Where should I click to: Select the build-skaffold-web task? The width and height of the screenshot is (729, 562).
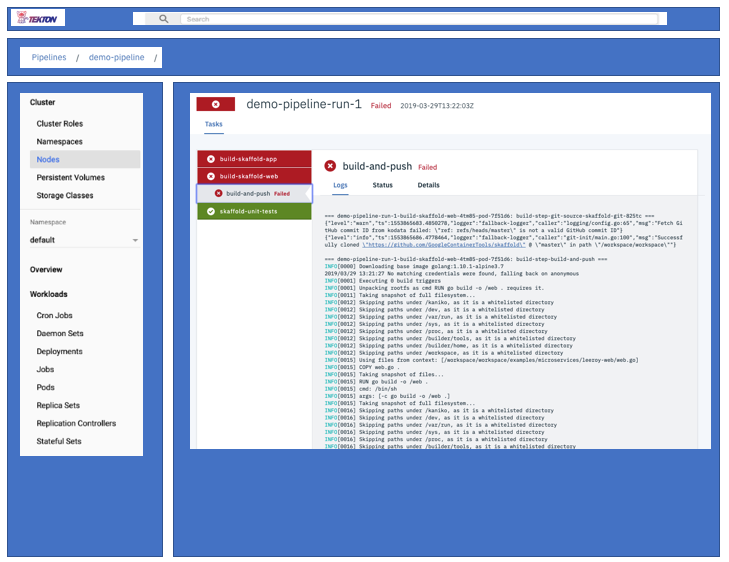(x=254, y=176)
